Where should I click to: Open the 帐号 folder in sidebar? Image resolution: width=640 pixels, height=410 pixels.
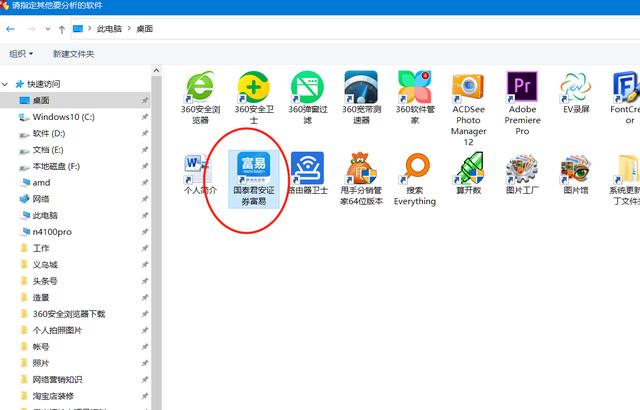41,347
